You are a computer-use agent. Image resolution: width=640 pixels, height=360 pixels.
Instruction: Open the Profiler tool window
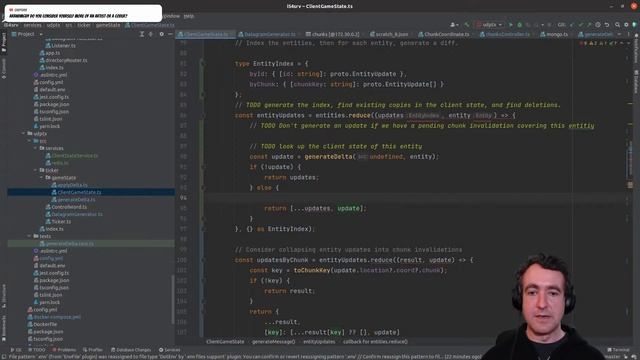point(93,350)
